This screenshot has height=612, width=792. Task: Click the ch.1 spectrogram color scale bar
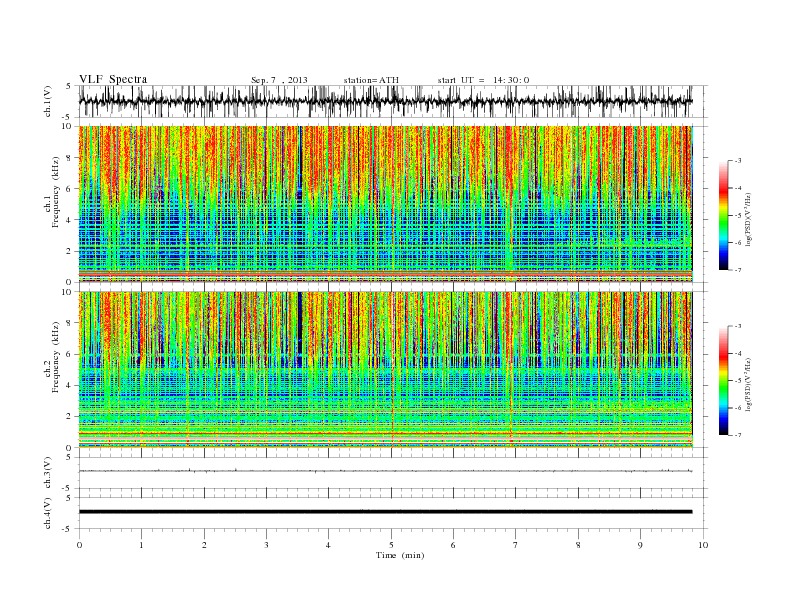pyautogui.click(x=724, y=215)
